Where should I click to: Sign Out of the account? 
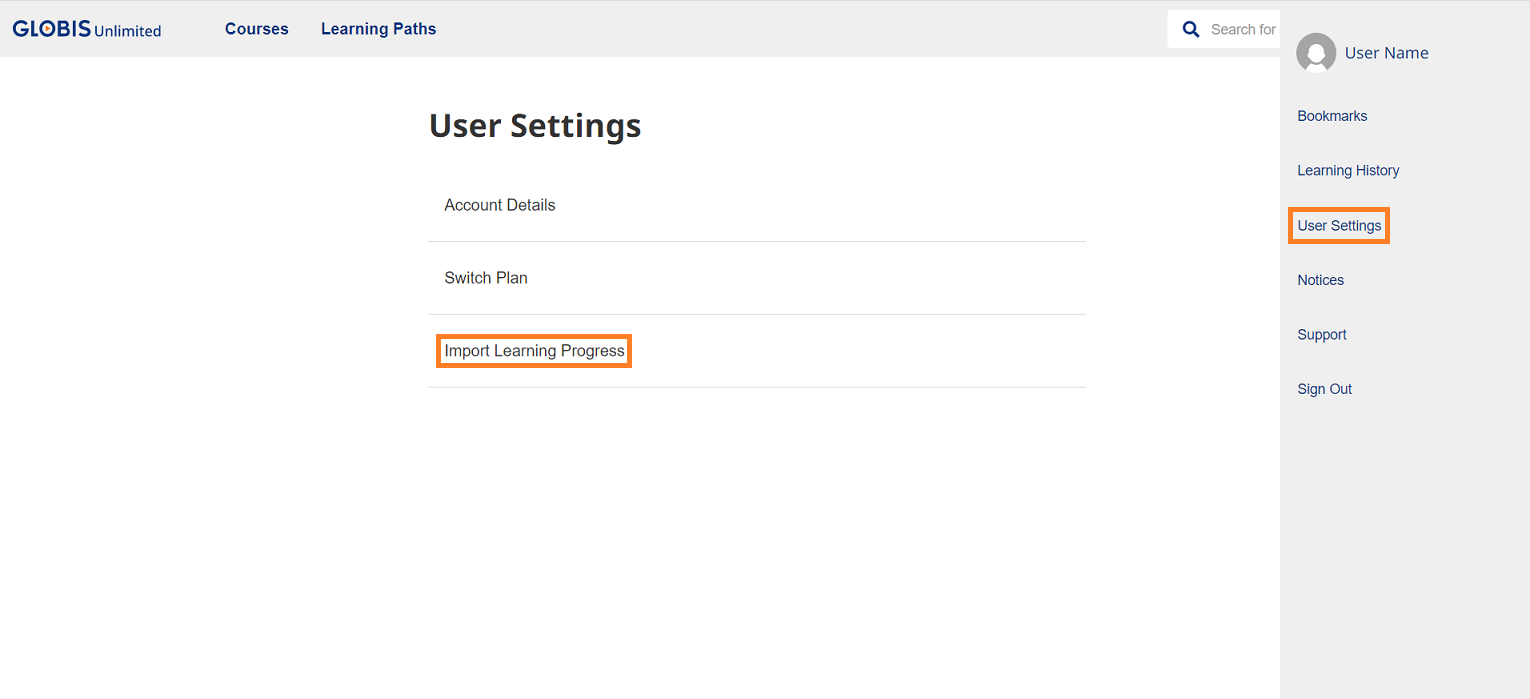(1324, 389)
